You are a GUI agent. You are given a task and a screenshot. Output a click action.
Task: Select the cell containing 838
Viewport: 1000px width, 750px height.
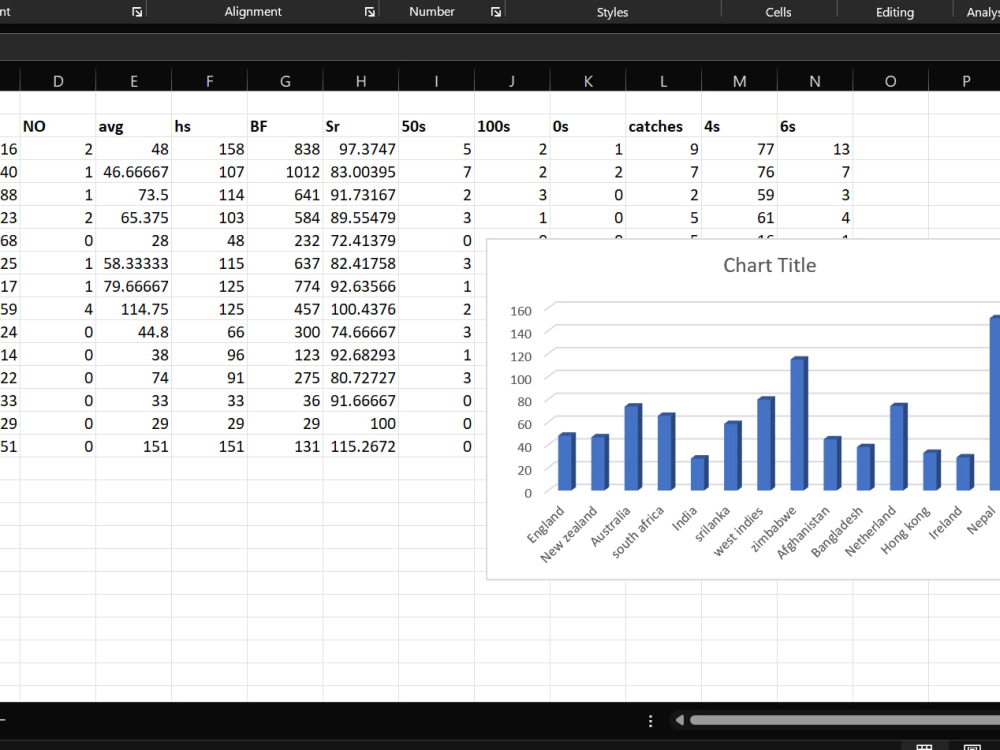[285, 149]
